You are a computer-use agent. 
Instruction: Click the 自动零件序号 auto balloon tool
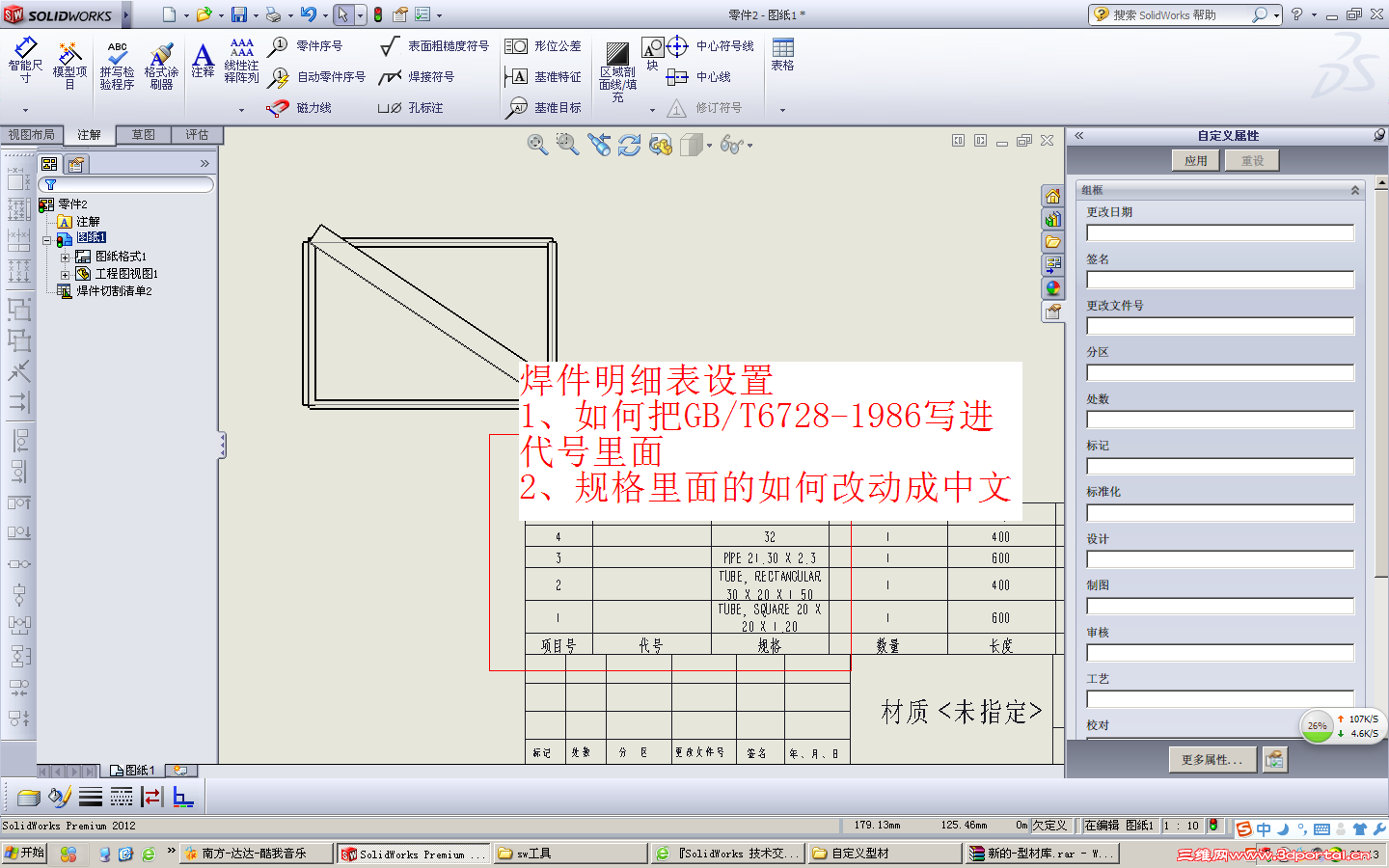pos(316,77)
